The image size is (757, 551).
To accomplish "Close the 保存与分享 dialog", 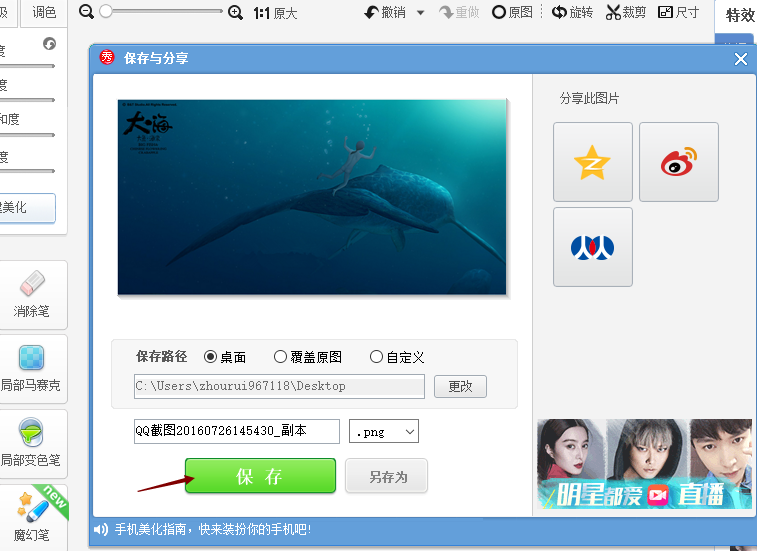I will click(x=741, y=59).
